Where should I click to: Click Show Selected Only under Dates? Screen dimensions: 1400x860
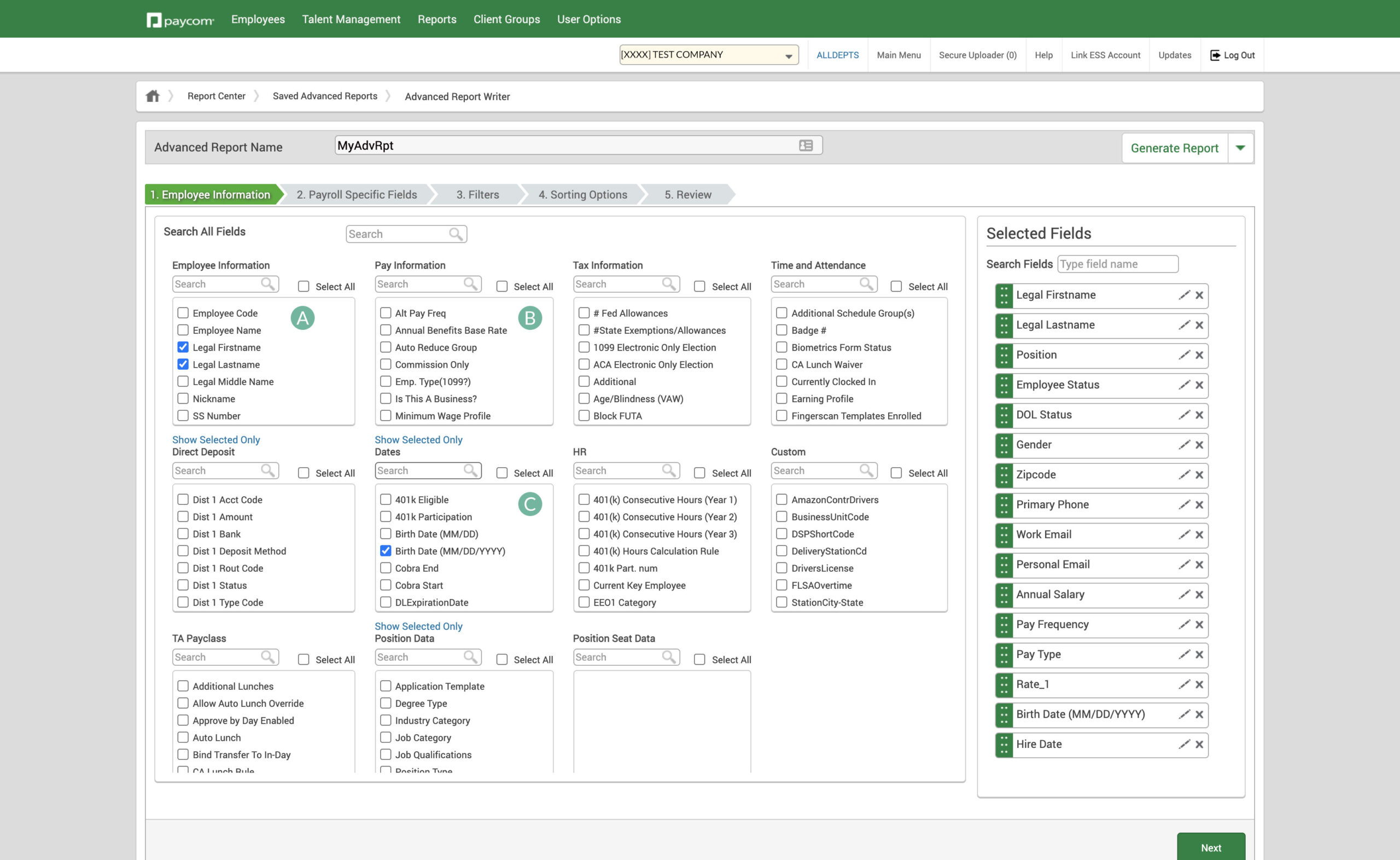(x=418, y=626)
